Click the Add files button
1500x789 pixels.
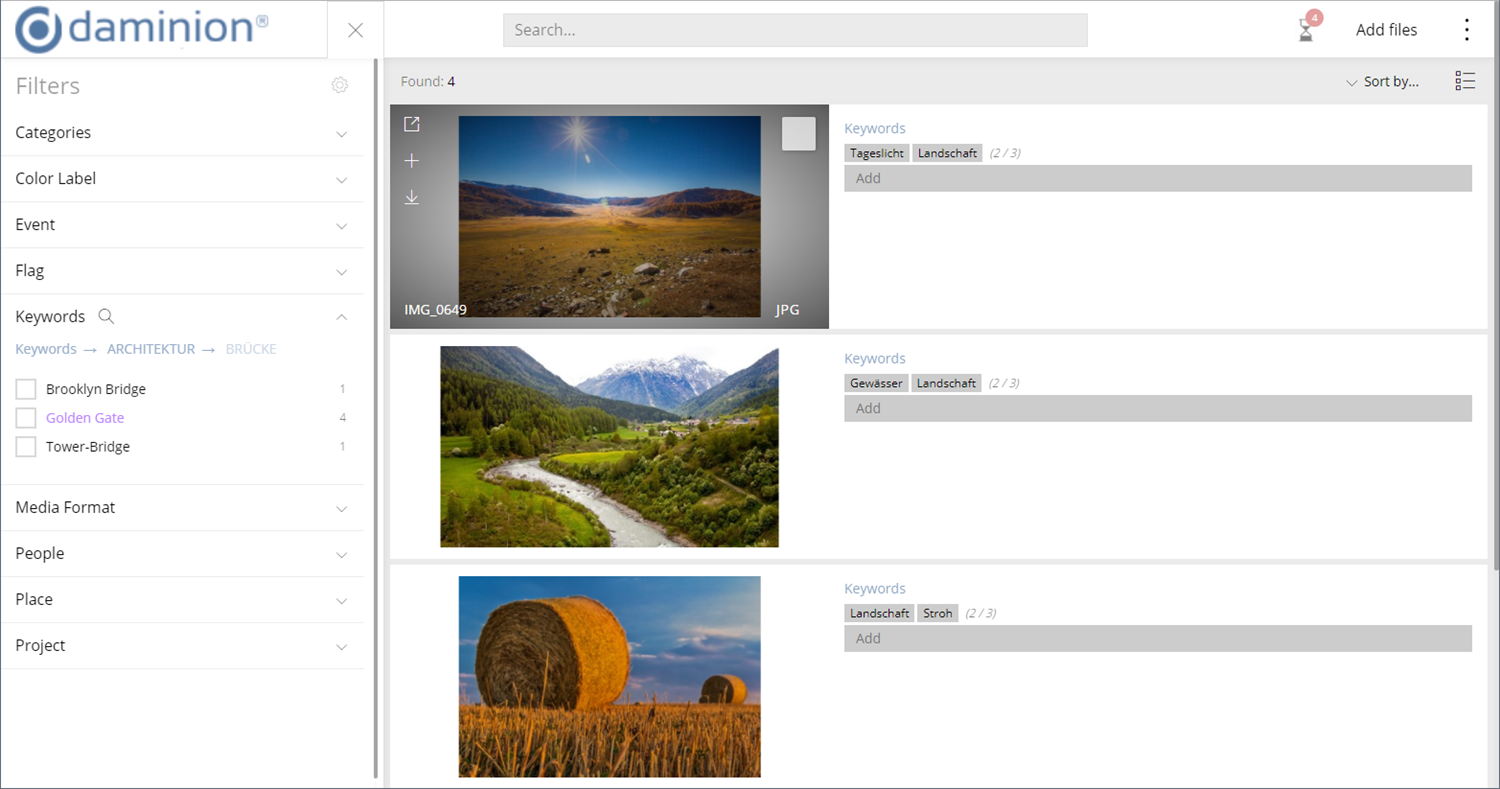pyautogui.click(x=1386, y=30)
